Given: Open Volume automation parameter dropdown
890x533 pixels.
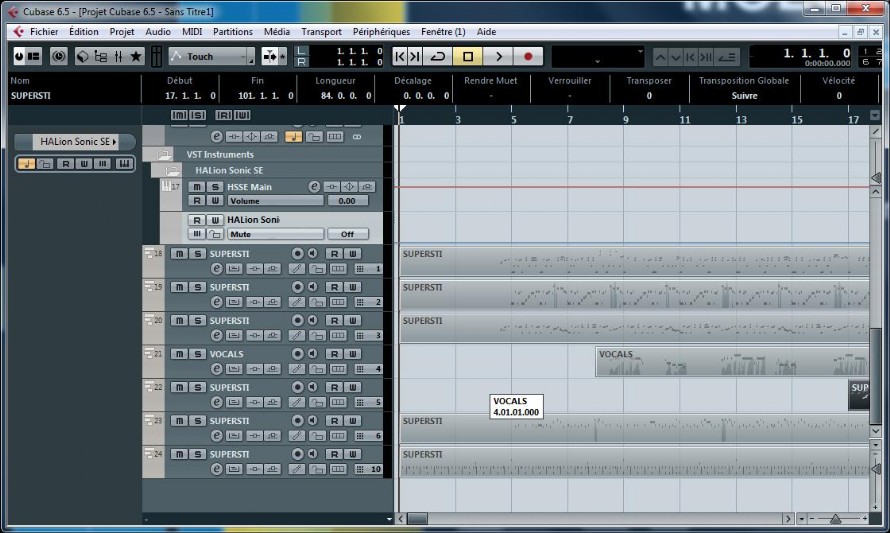Looking at the screenshot, I should (276, 201).
